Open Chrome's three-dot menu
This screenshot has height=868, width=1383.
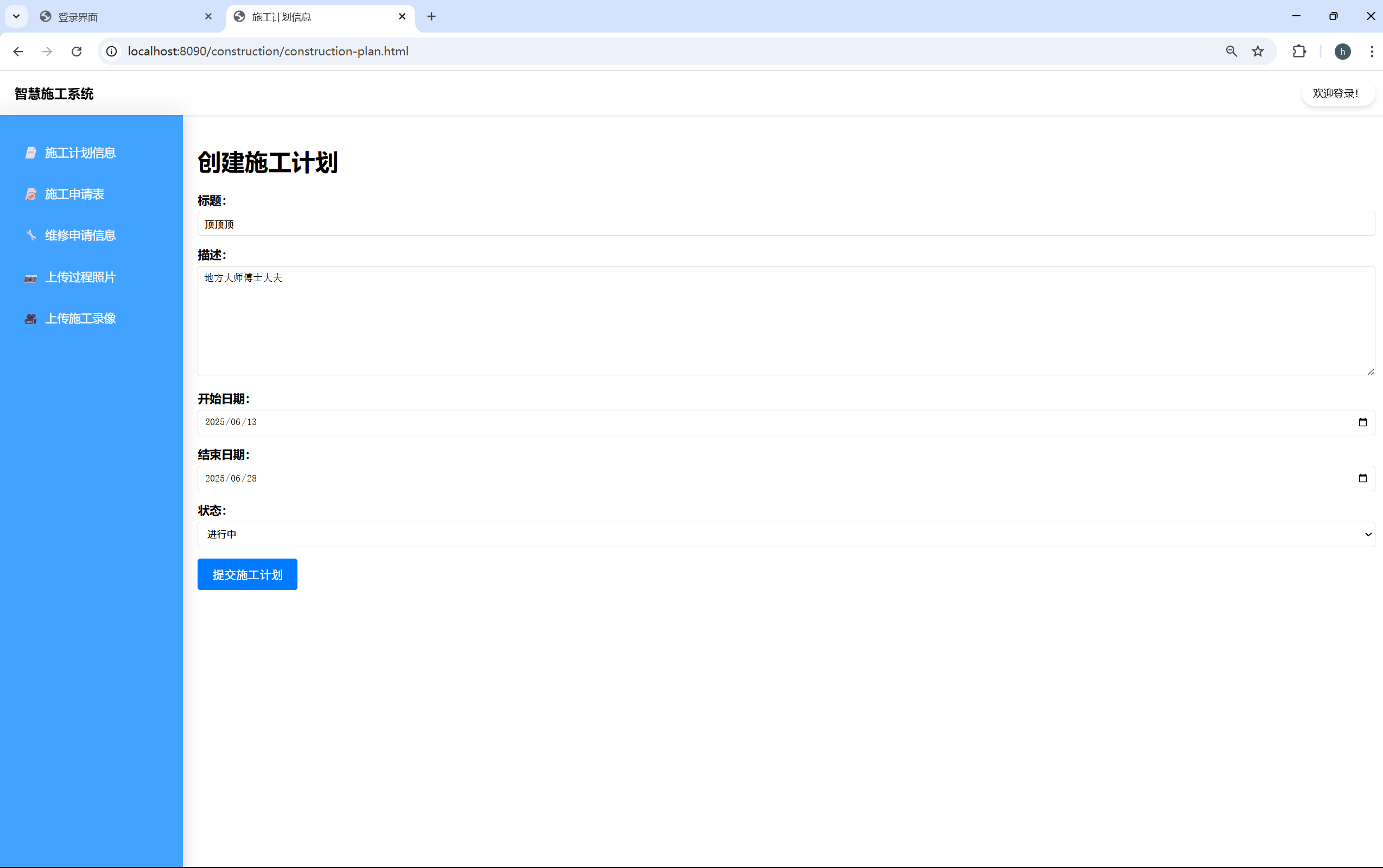pyautogui.click(x=1372, y=52)
